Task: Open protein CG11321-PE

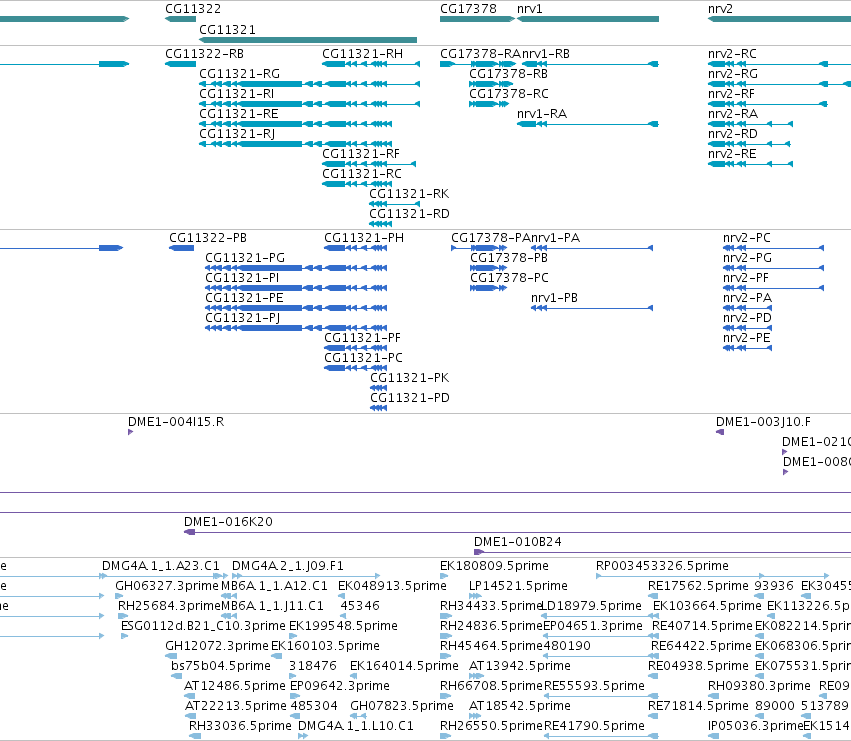Action: click(x=296, y=308)
